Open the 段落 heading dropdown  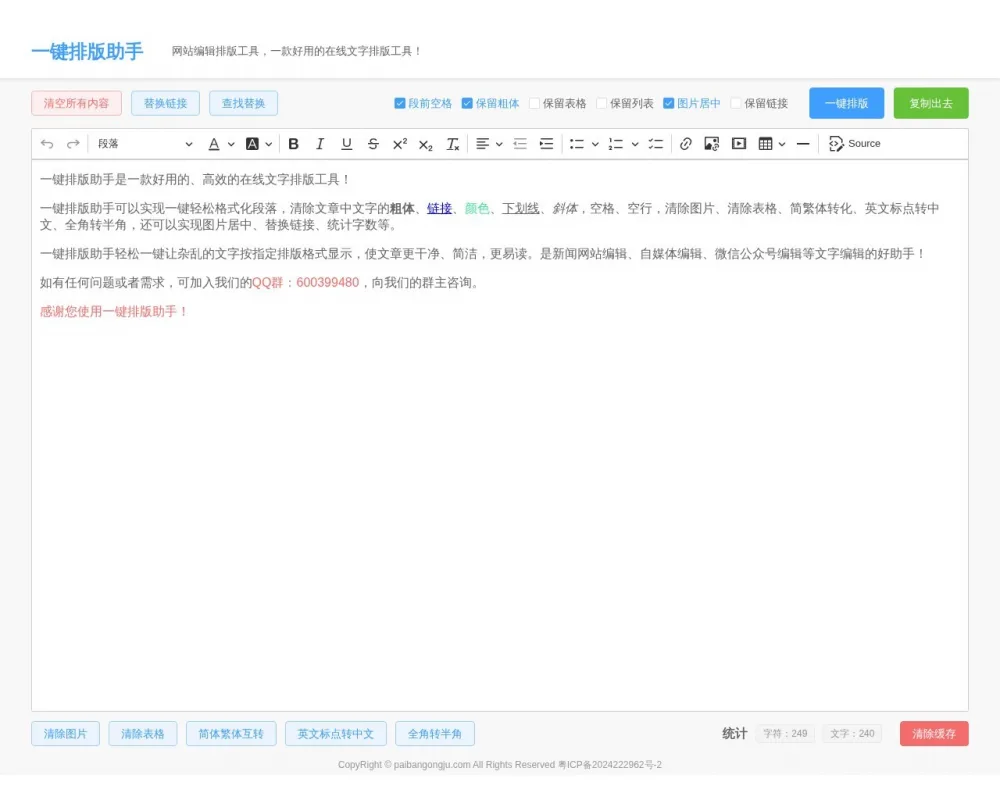(x=145, y=144)
